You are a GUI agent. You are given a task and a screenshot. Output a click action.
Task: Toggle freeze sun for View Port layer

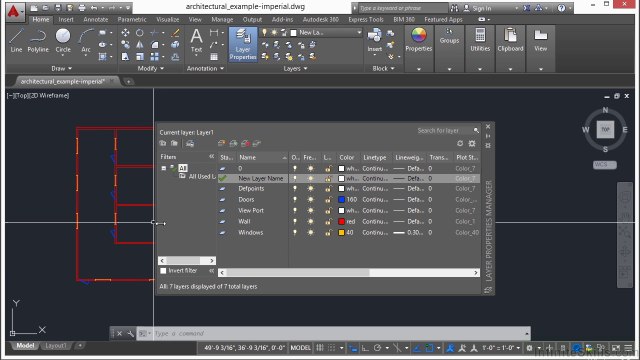click(311, 211)
